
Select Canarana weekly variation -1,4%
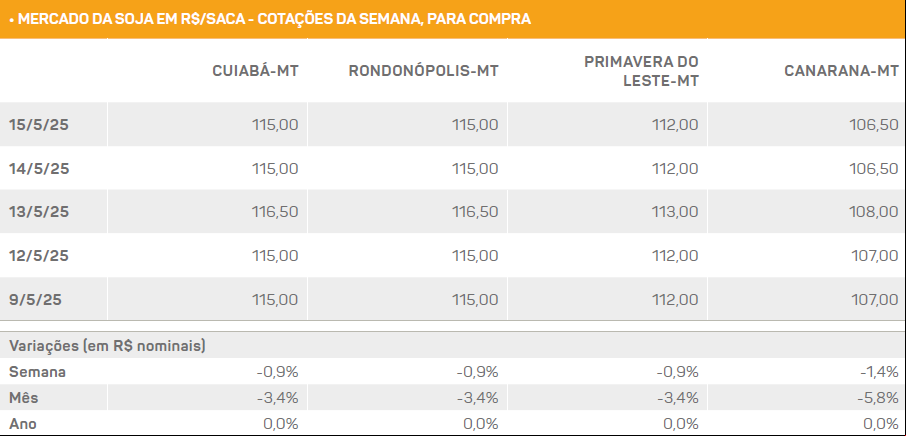(x=879, y=372)
